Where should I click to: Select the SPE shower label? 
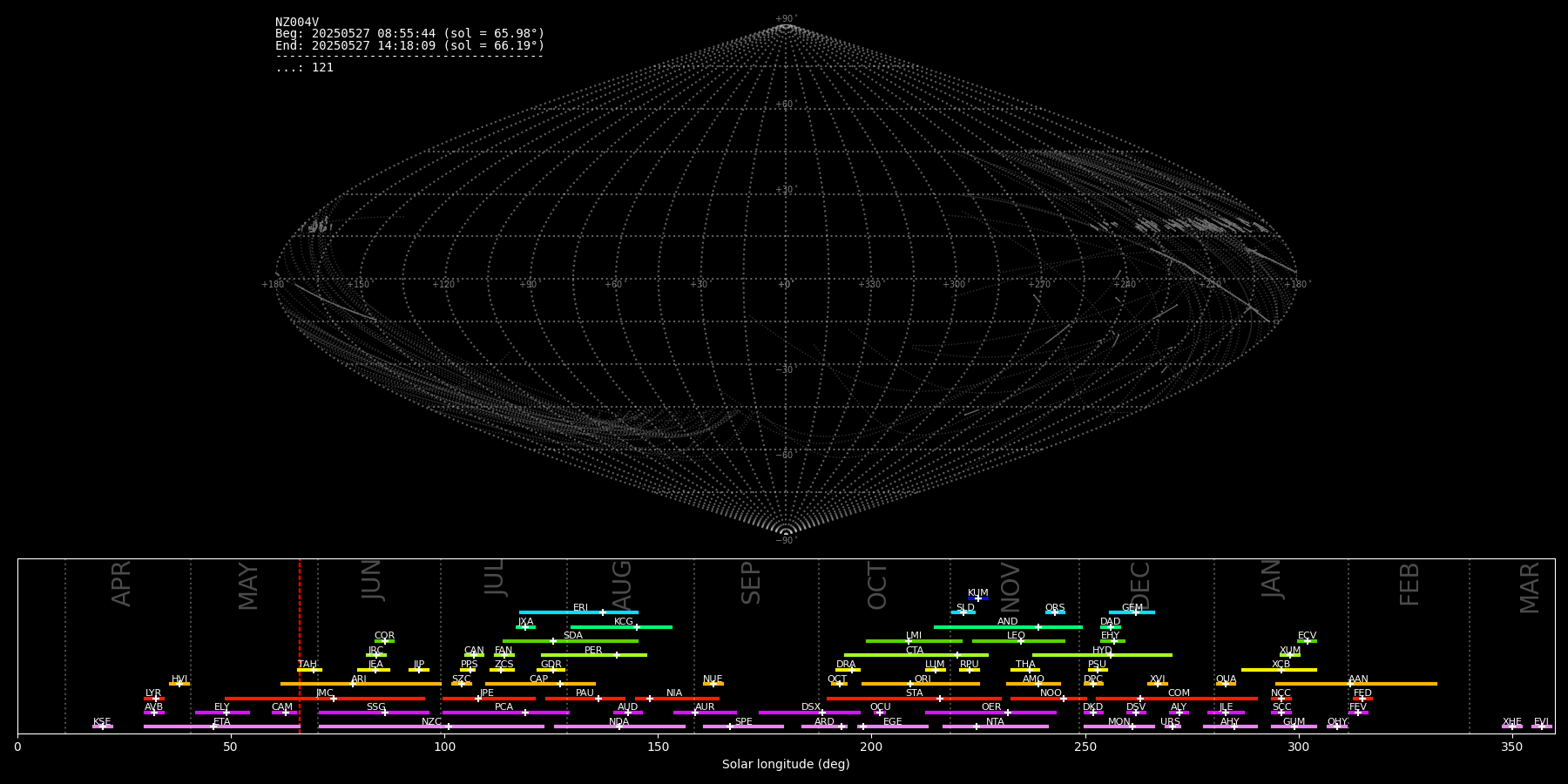743,722
